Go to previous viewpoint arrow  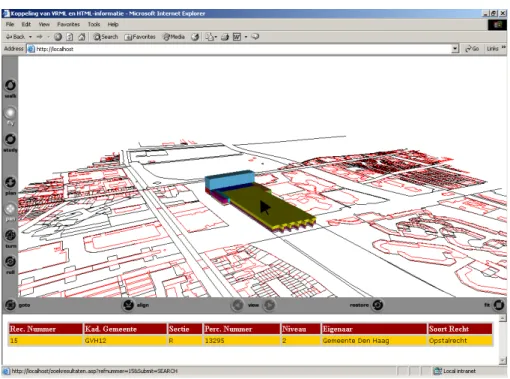tap(238, 305)
